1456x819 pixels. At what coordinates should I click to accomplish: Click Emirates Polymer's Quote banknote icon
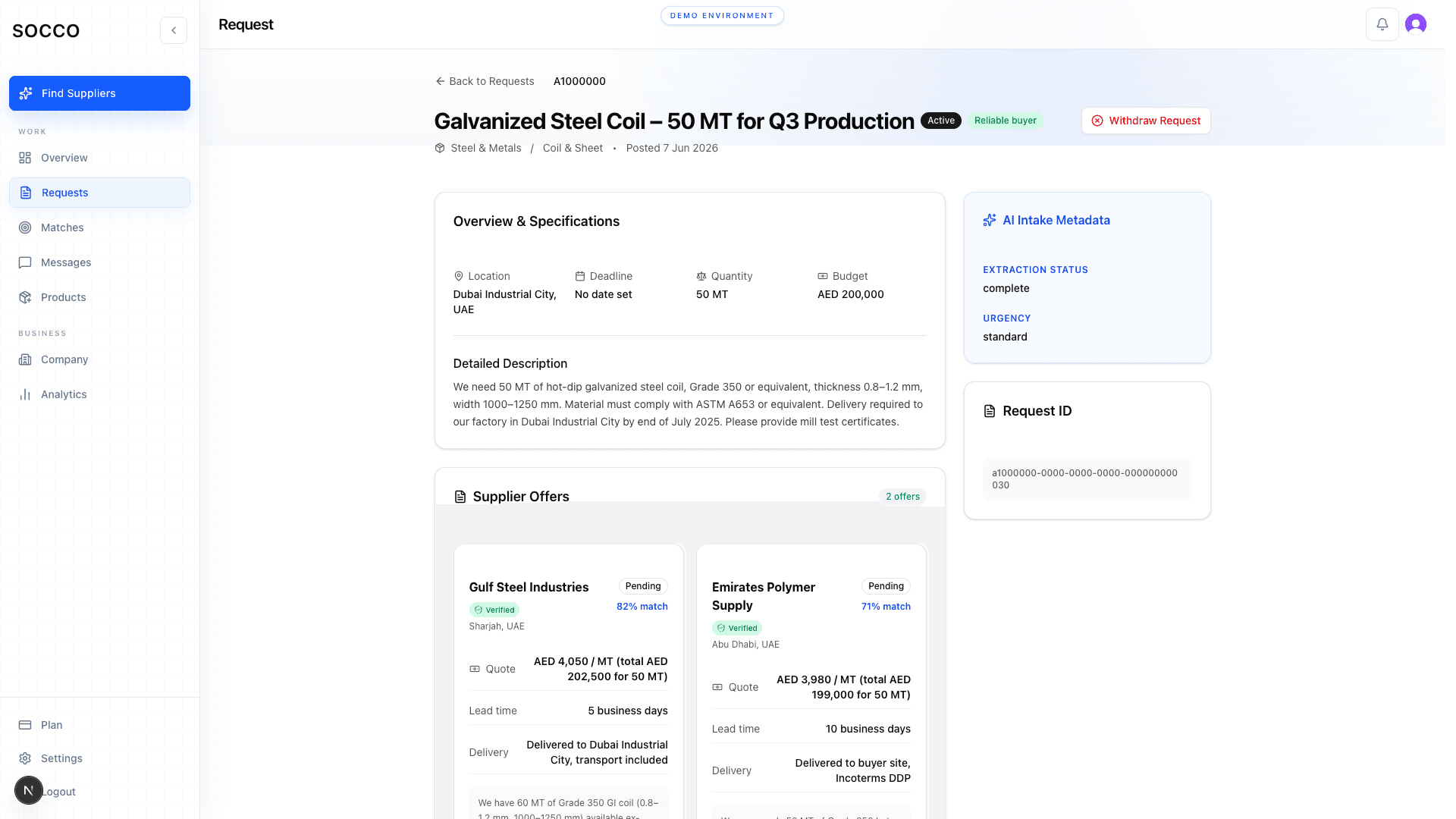coord(717,687)
